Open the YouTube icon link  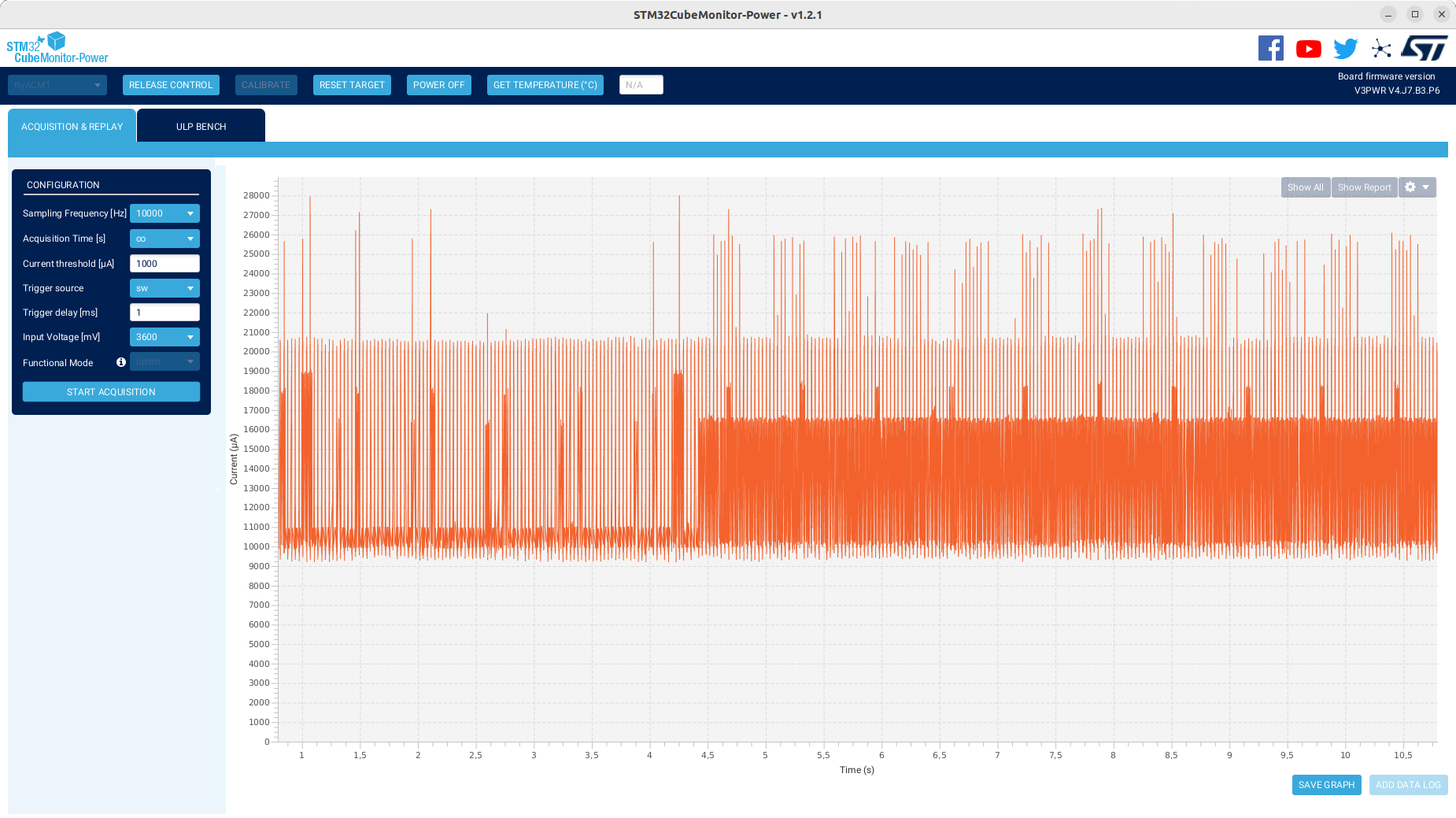click(x=1308, y=49)
